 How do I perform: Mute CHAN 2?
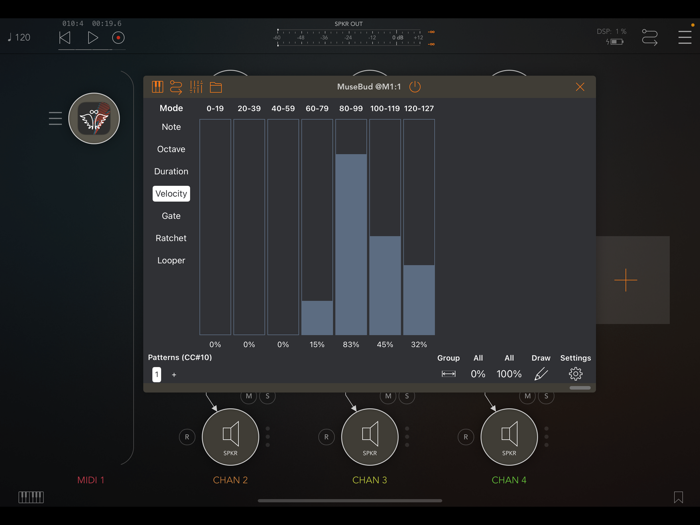249,396
